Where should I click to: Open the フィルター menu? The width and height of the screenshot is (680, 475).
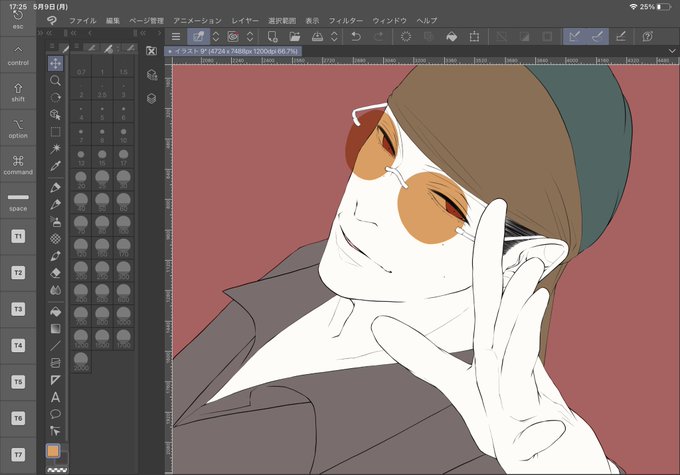pyautogui.click(x=346, y=20)
